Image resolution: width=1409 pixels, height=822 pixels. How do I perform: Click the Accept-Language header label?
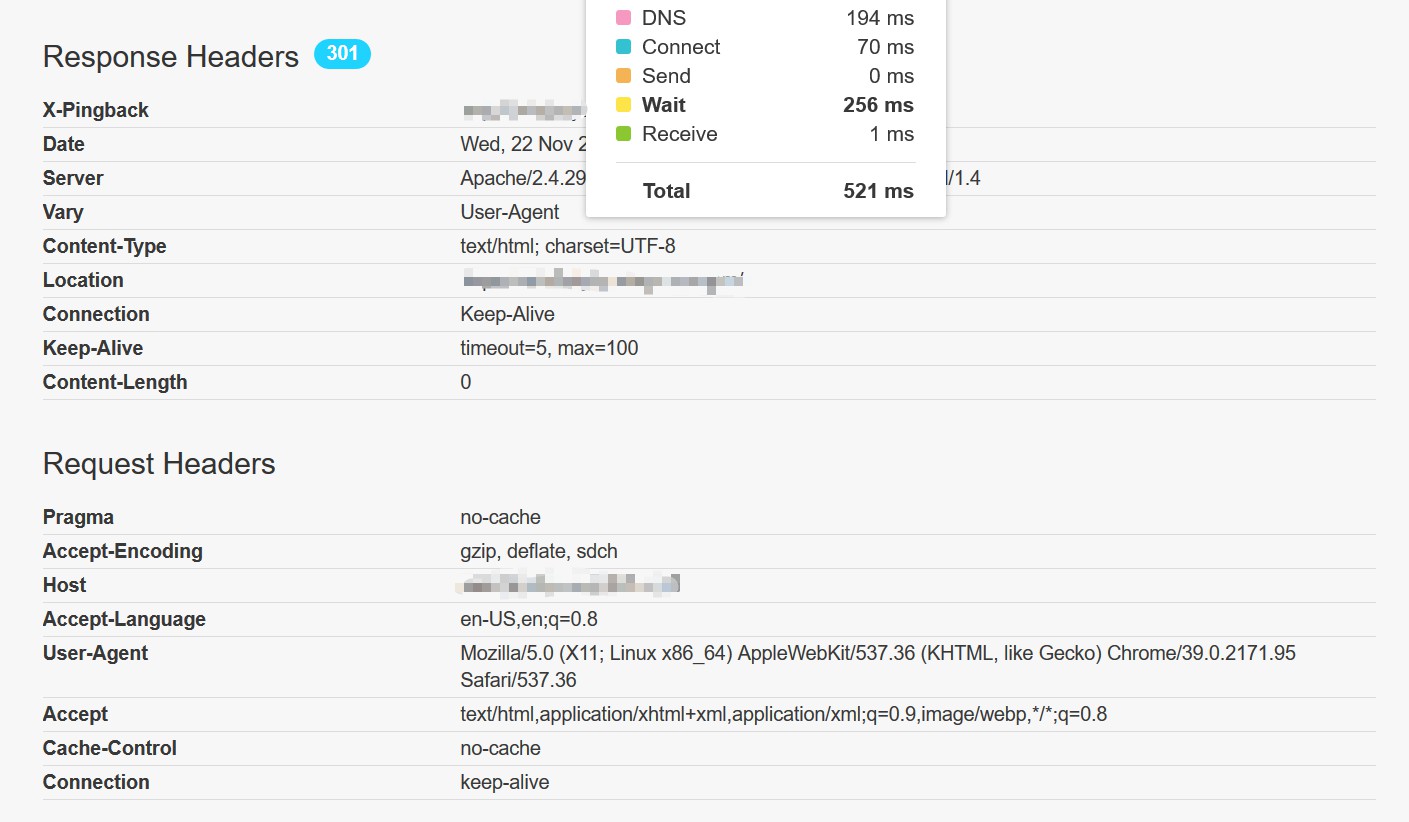click(x=124, y=619)
